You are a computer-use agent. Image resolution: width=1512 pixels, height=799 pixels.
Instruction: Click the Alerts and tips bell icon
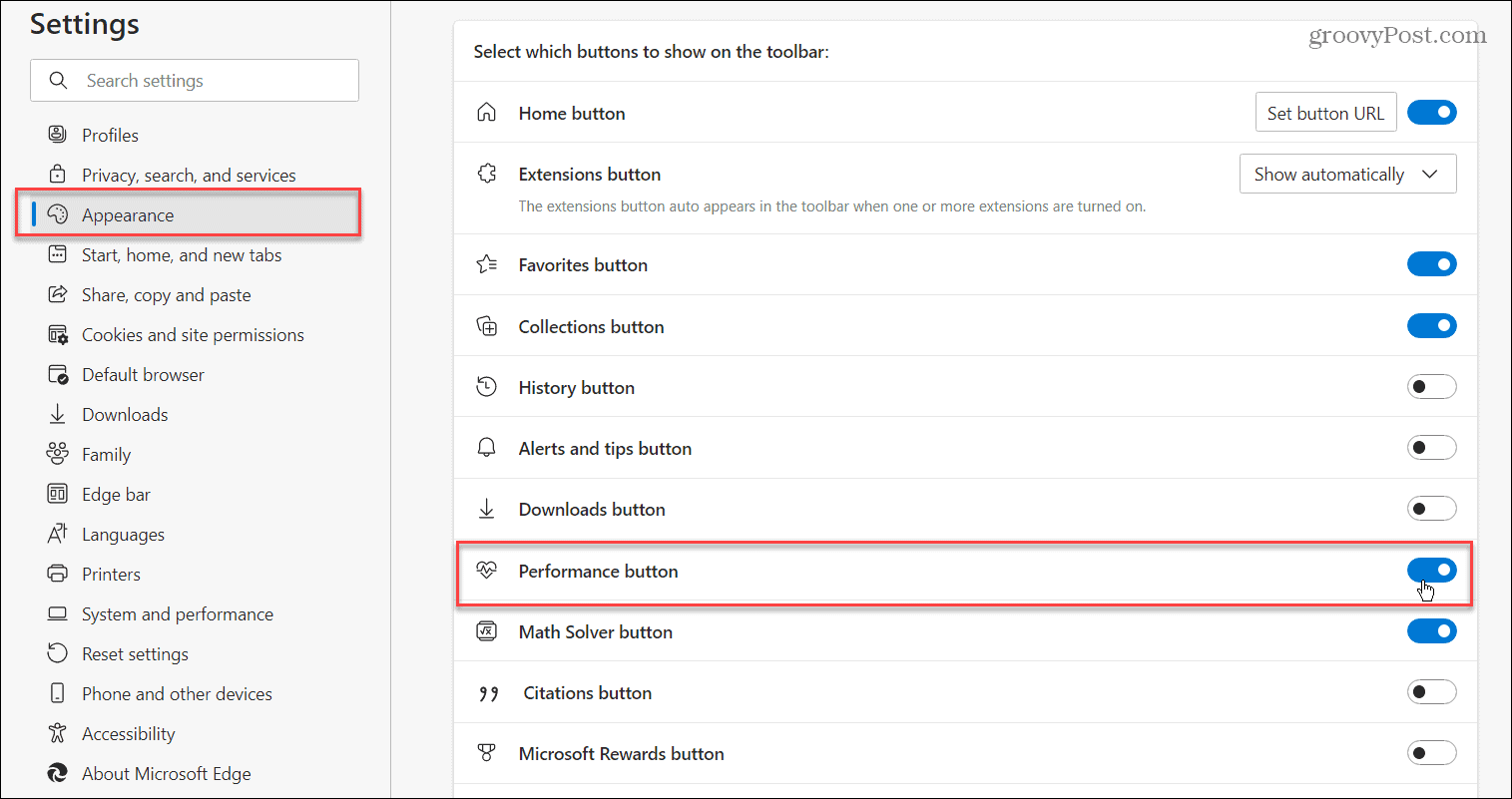(486, 447)
